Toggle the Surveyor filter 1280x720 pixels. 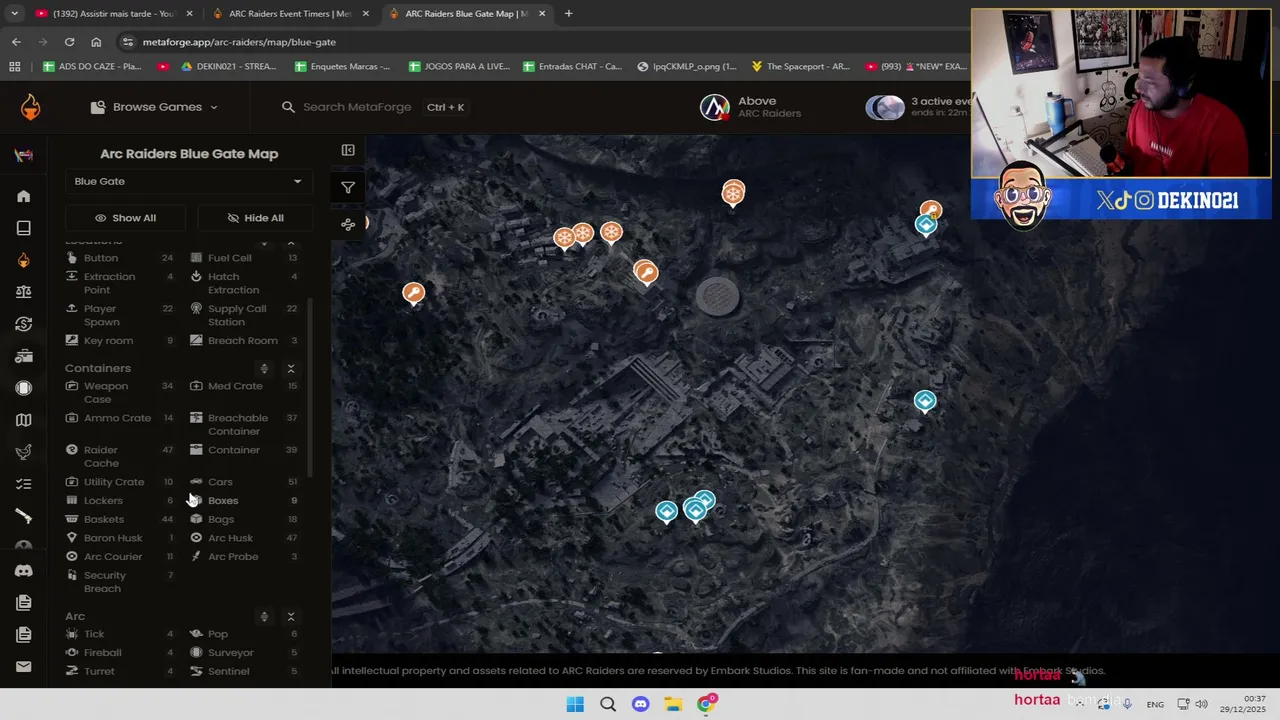click(243, 653)
